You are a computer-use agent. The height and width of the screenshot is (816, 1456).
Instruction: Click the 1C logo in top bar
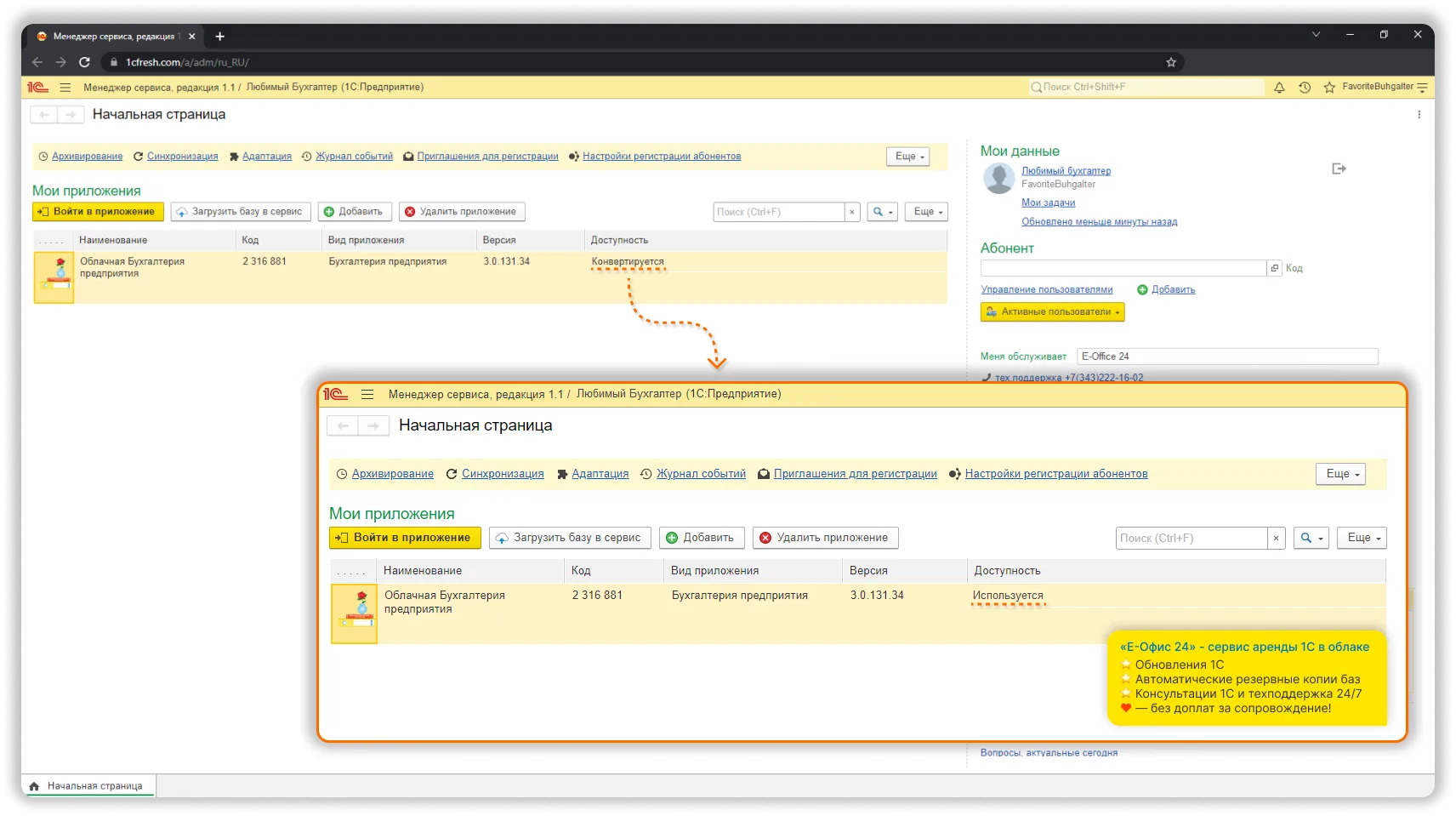click(37, 87)
